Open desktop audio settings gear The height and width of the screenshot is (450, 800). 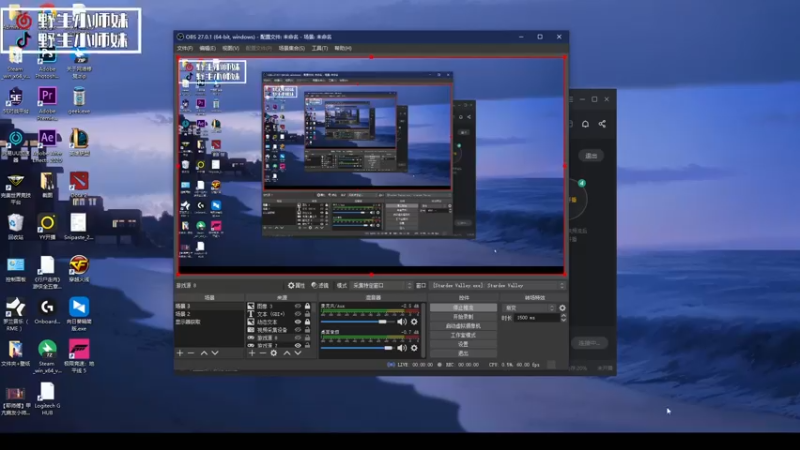pos(414,348)
